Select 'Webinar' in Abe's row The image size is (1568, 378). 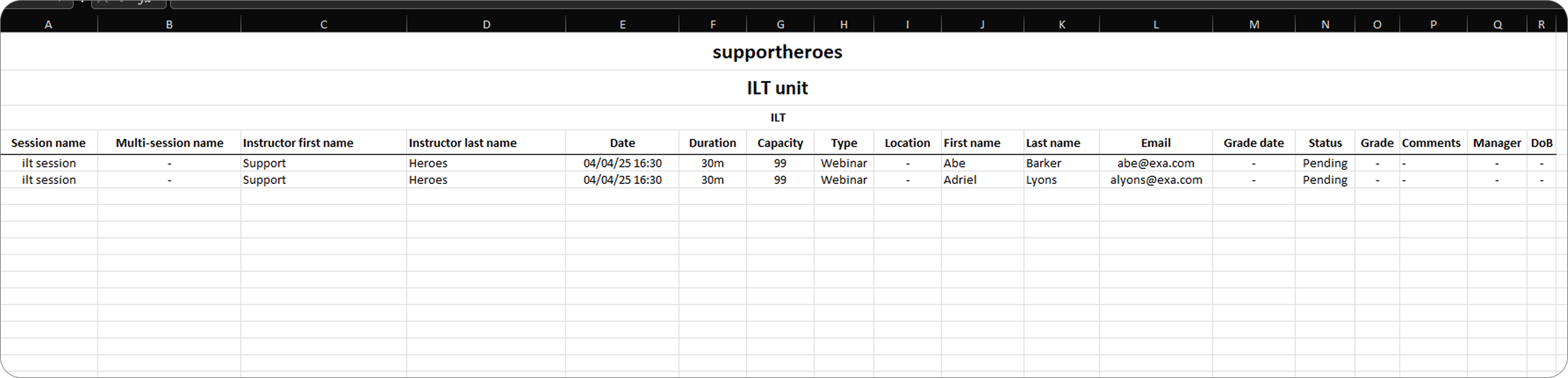coord(844,163)
